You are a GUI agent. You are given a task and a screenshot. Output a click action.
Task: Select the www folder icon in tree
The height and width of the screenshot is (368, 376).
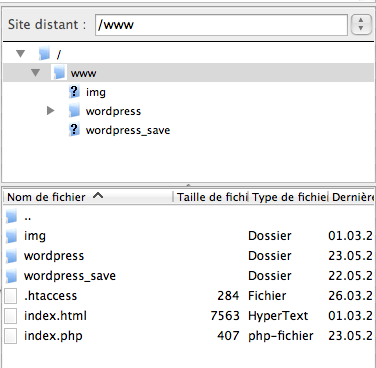point(59,73)
